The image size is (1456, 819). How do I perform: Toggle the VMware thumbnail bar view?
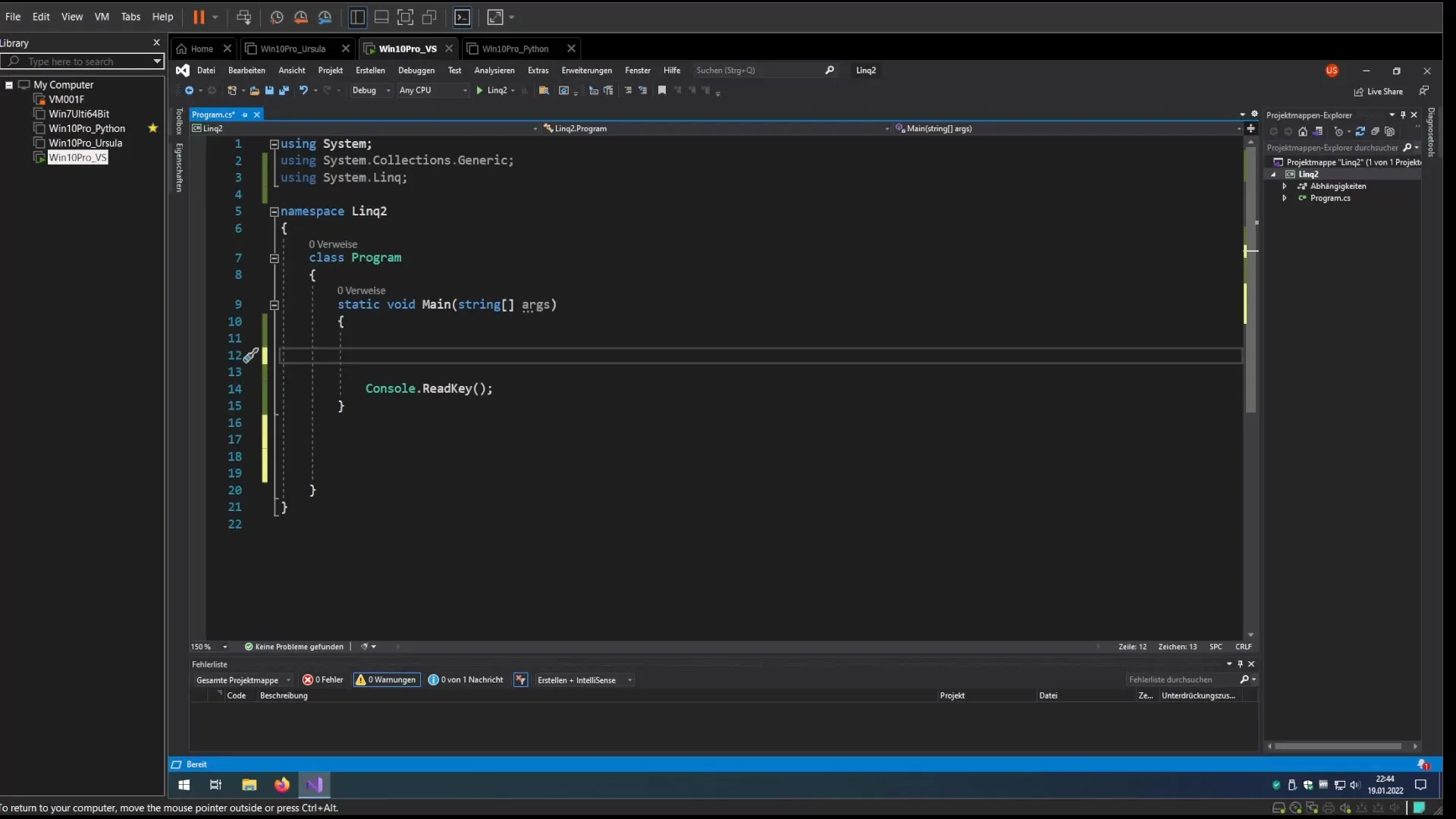coord(381,17)
